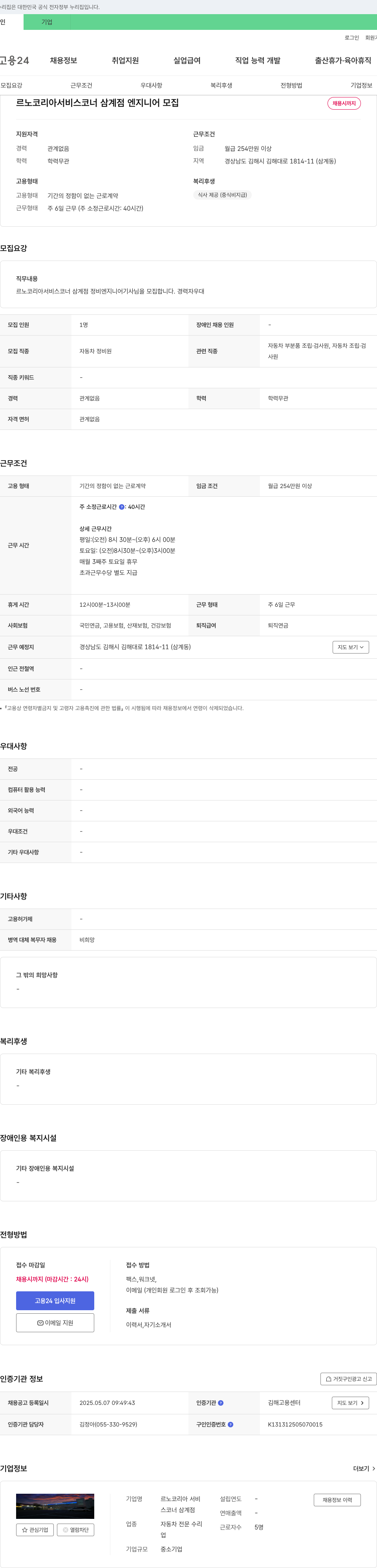Jump to the 모집요강 section tab
This screenshot has width=377, height=1568.
coord(11,85)
